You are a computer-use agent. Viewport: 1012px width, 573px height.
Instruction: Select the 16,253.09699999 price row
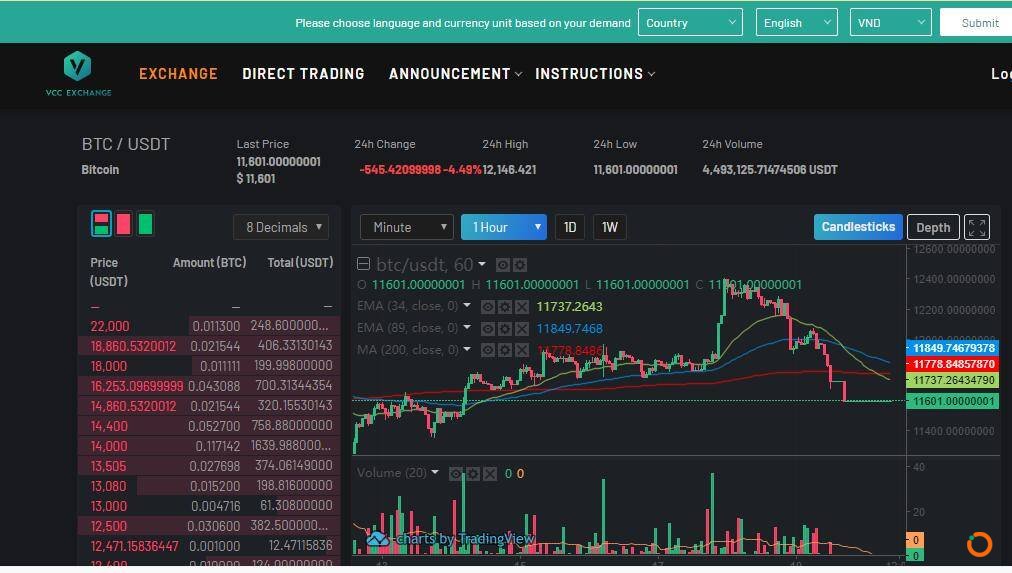(x=208, y=386)
